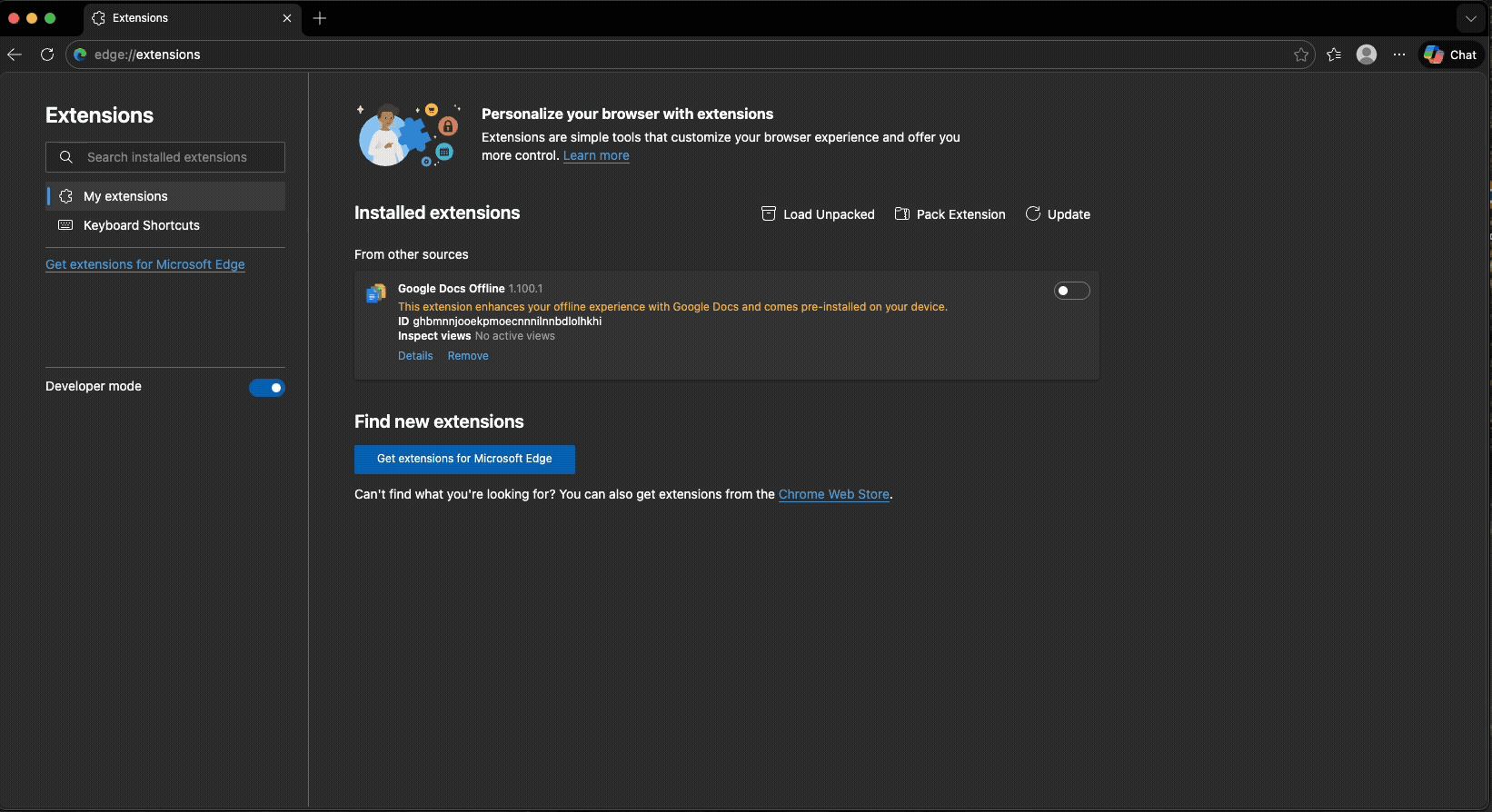Remove the Google Docs Offline extension

click(x=468, y=356)
